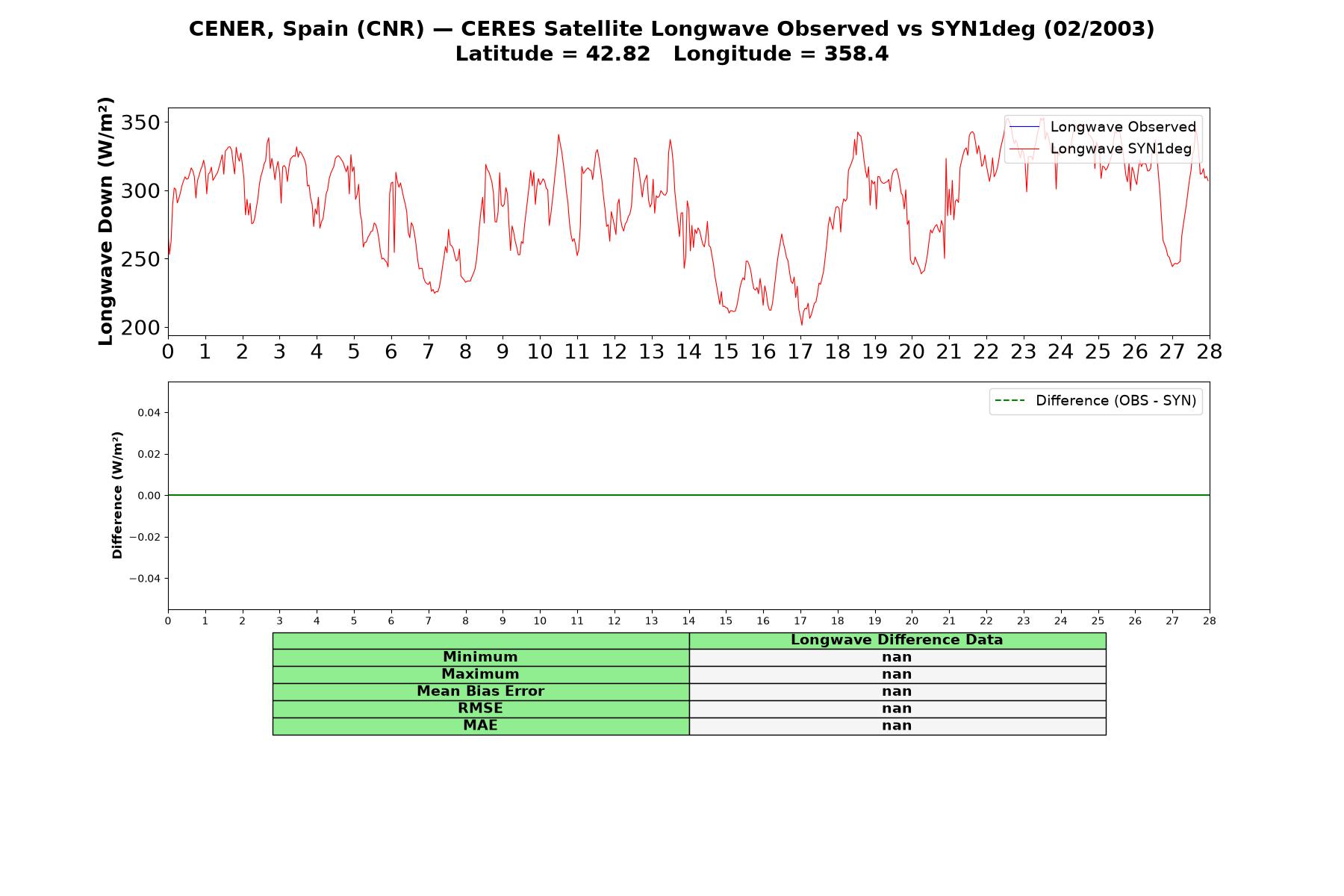The height and width of the screenshot is (896, 1344).
Task: Click the green dashed legend line sample
Action: [1009, 401]
